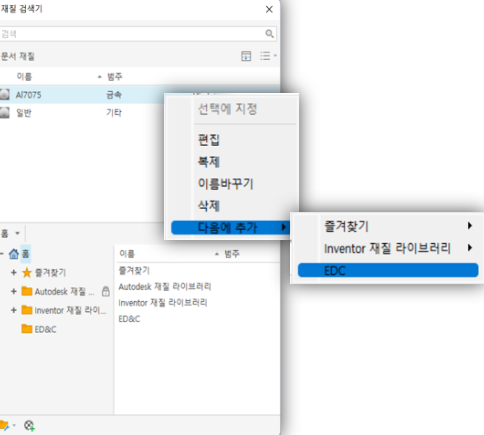Expand the Inventor 재질 library node
484x435 pixels.
(x=14, y=310)
